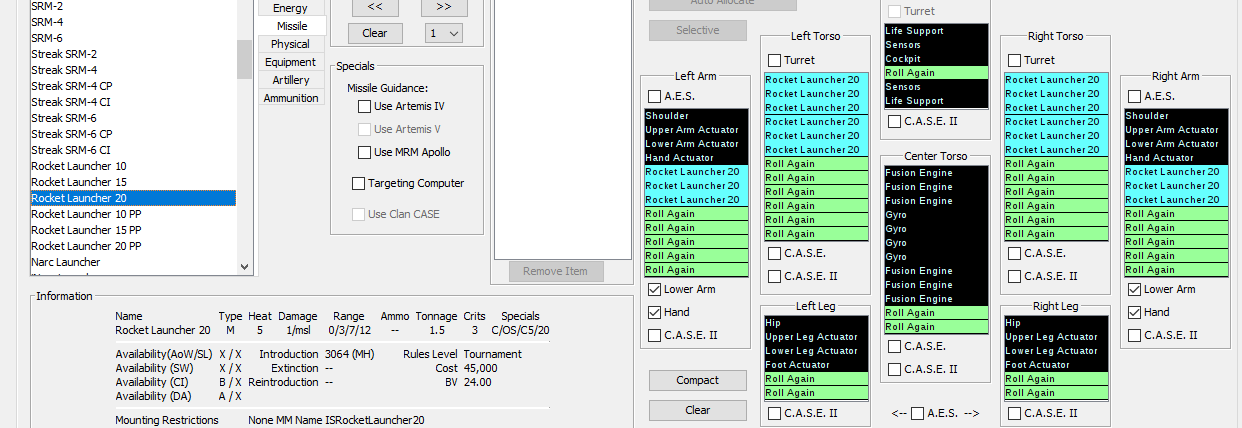Uncheck Left Arm Hand checkbox
This screenshot has width=1242, height=428.
pyautogui.click(x=655, y=313)
